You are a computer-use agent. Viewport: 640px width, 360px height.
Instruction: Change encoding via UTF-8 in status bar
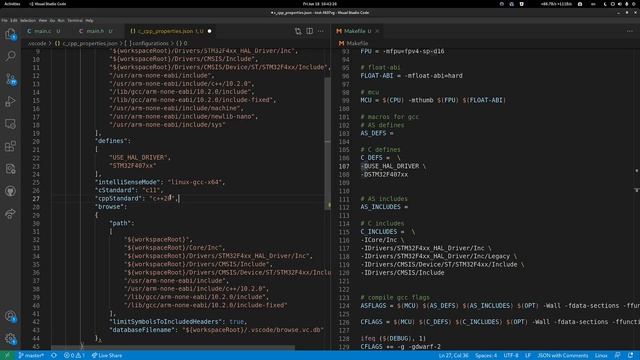point(511,356)
